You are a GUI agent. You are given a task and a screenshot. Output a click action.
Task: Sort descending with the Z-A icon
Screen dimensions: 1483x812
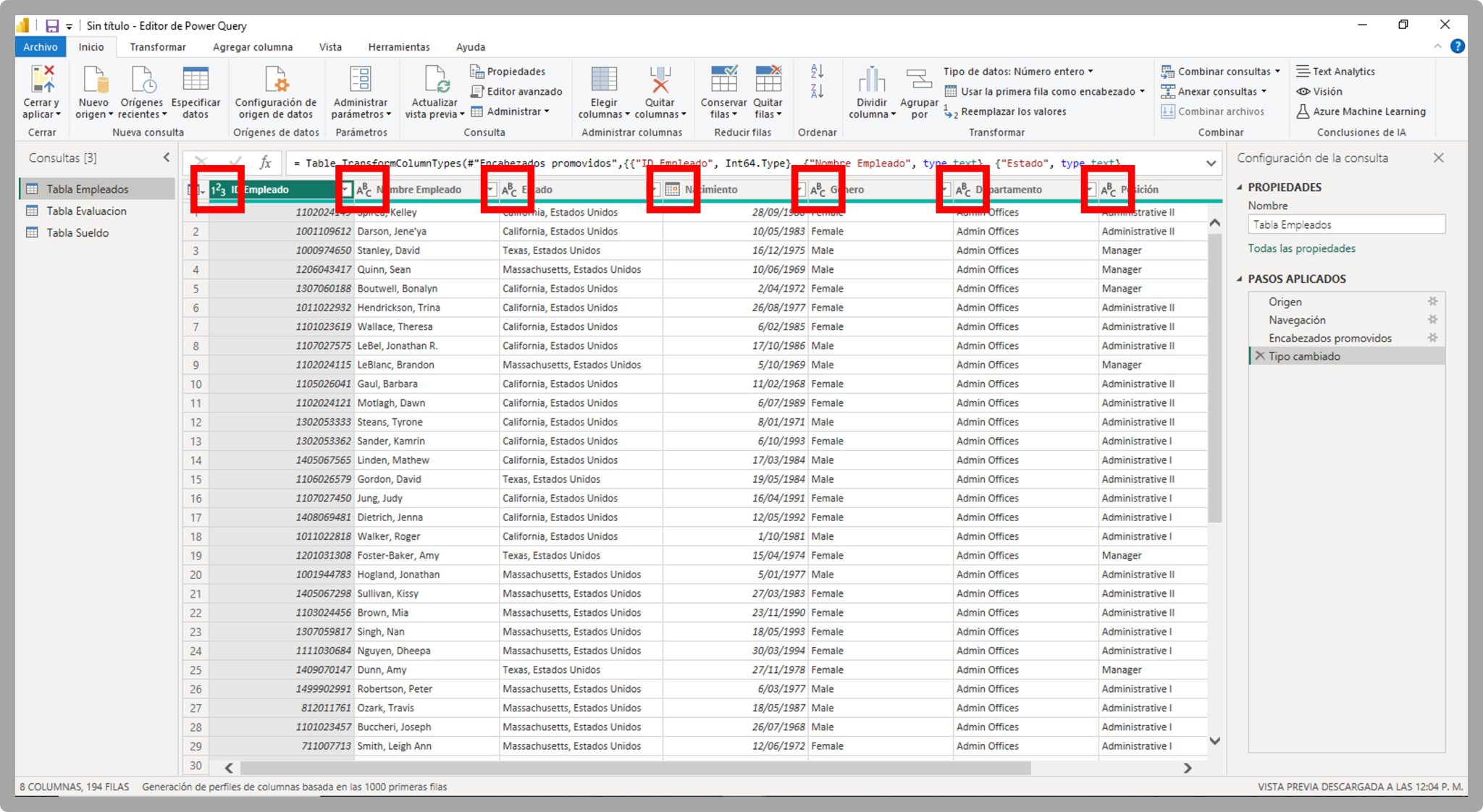tap(817, 91)
